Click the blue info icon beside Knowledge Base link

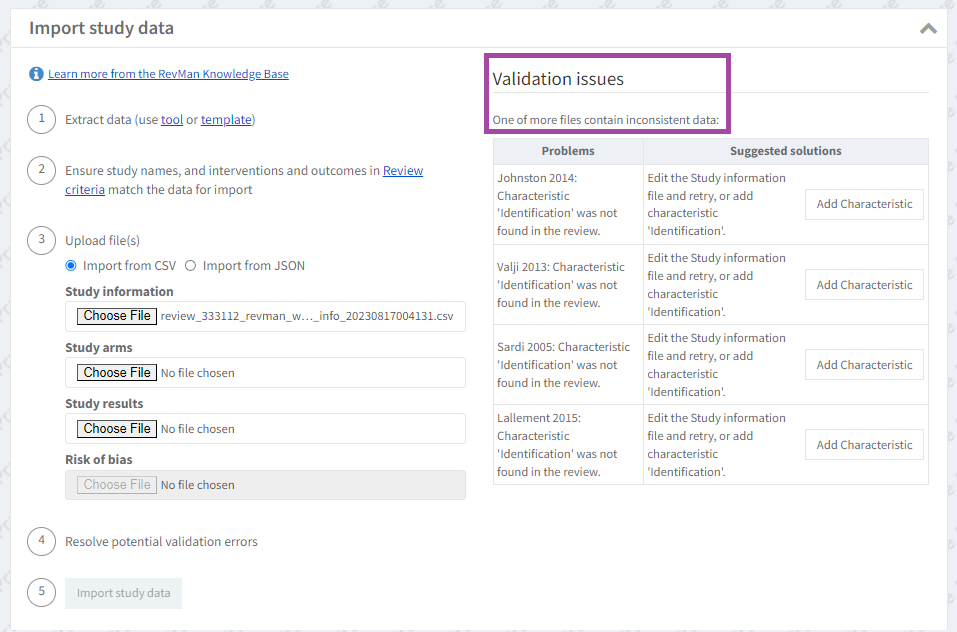37,74
